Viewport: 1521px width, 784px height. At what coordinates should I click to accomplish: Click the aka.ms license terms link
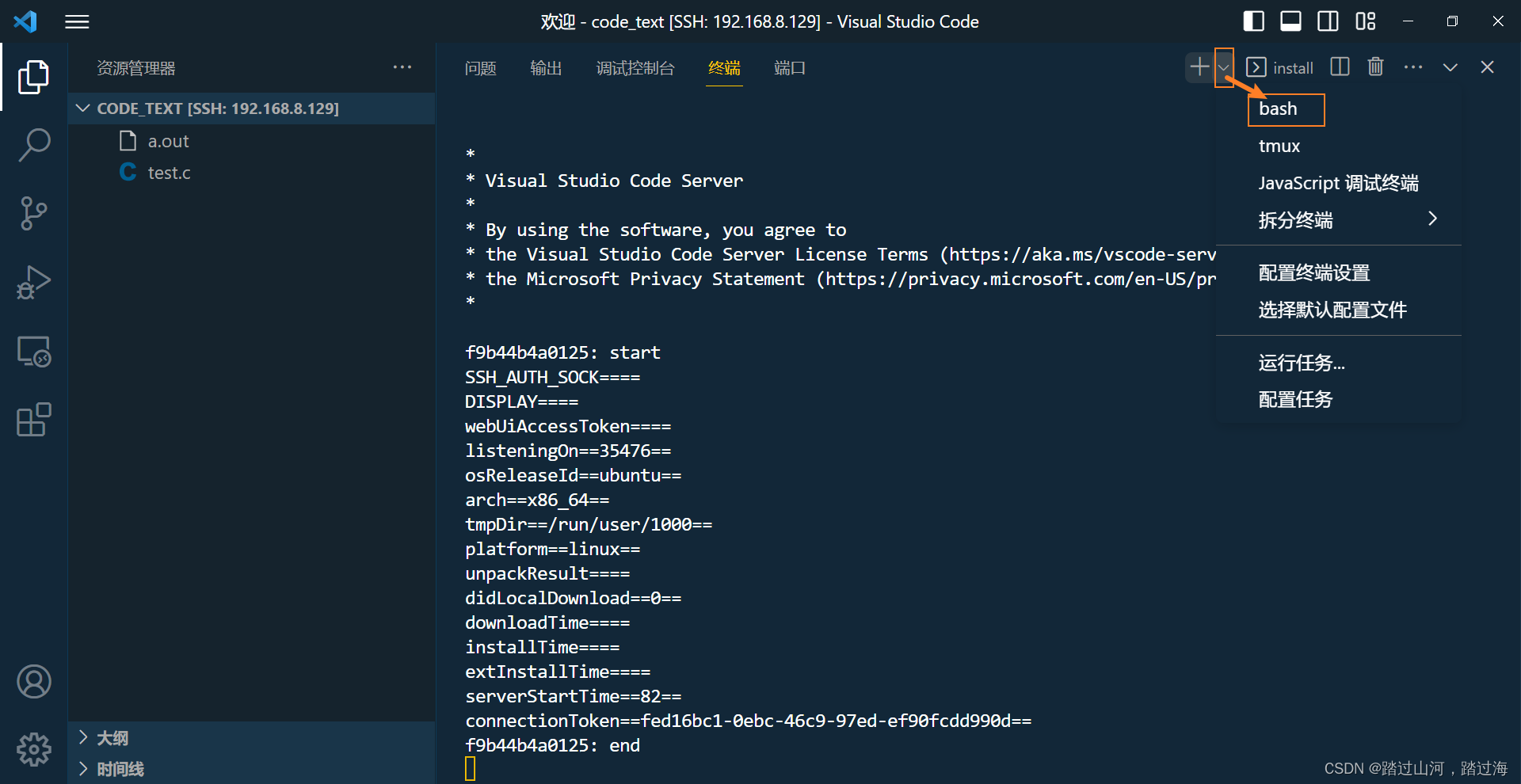1082,254
